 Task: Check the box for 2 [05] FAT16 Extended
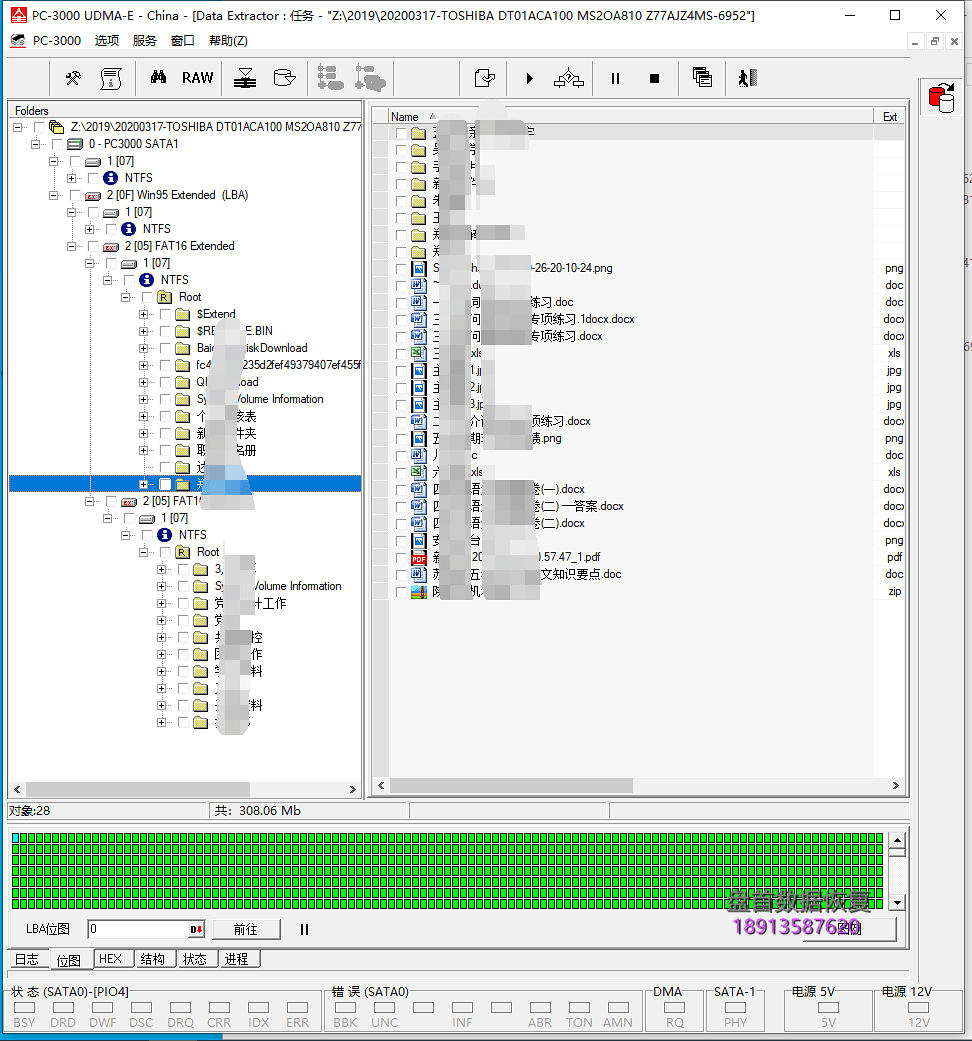click(x=93, y=246)
